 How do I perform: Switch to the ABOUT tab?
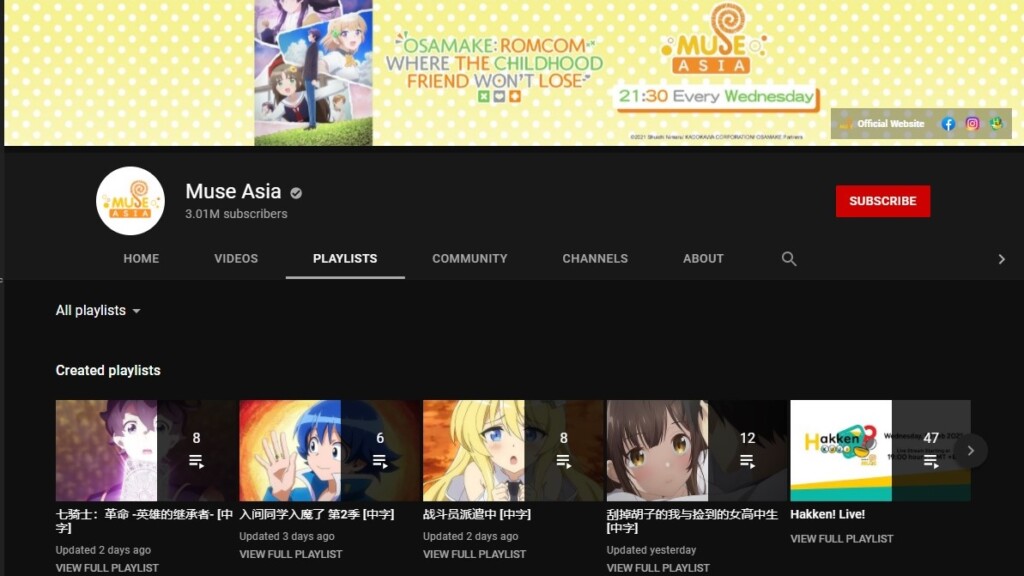point(703,259)
